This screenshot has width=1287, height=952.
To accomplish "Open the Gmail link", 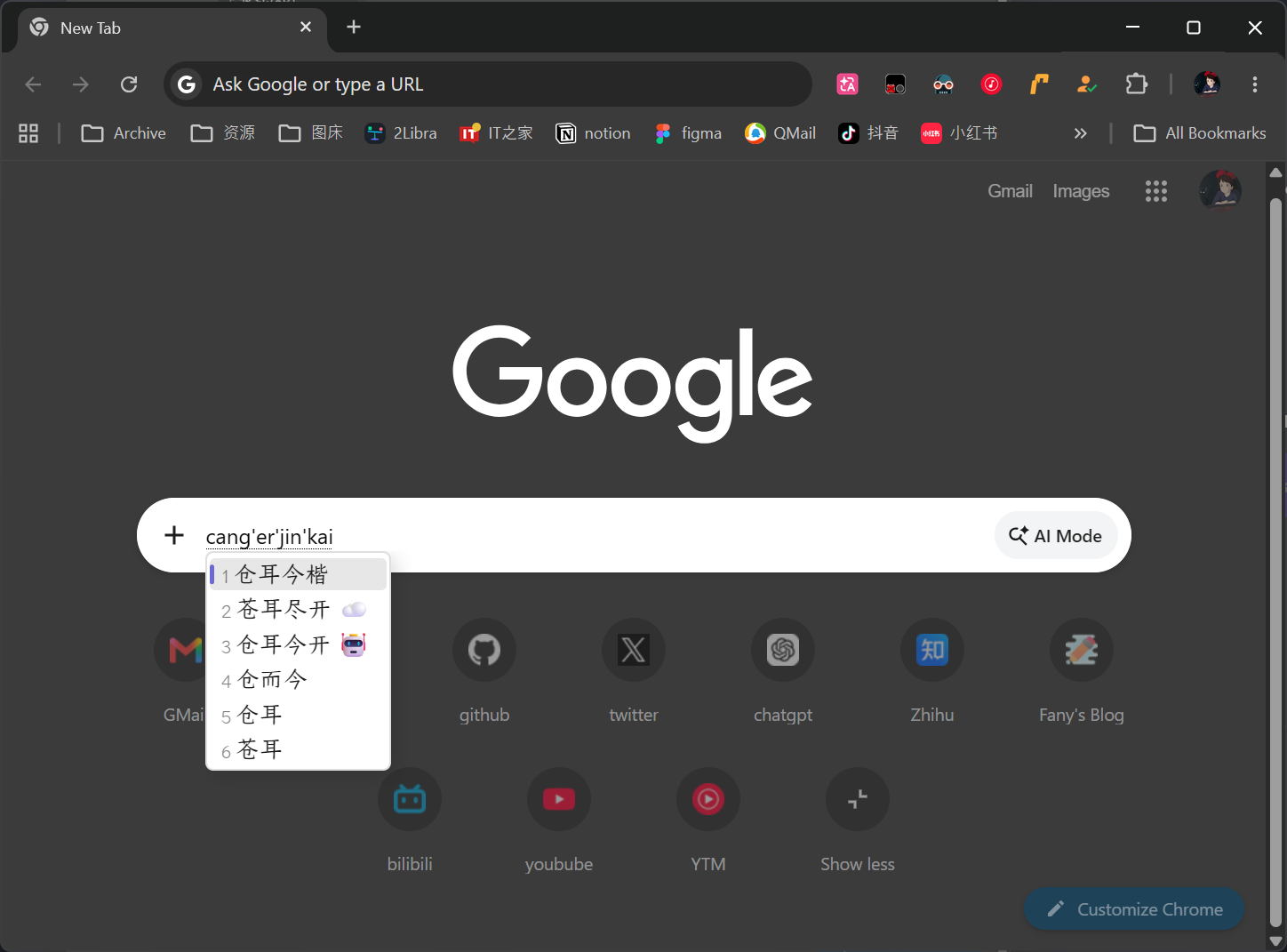I will tap(1010, 191).
